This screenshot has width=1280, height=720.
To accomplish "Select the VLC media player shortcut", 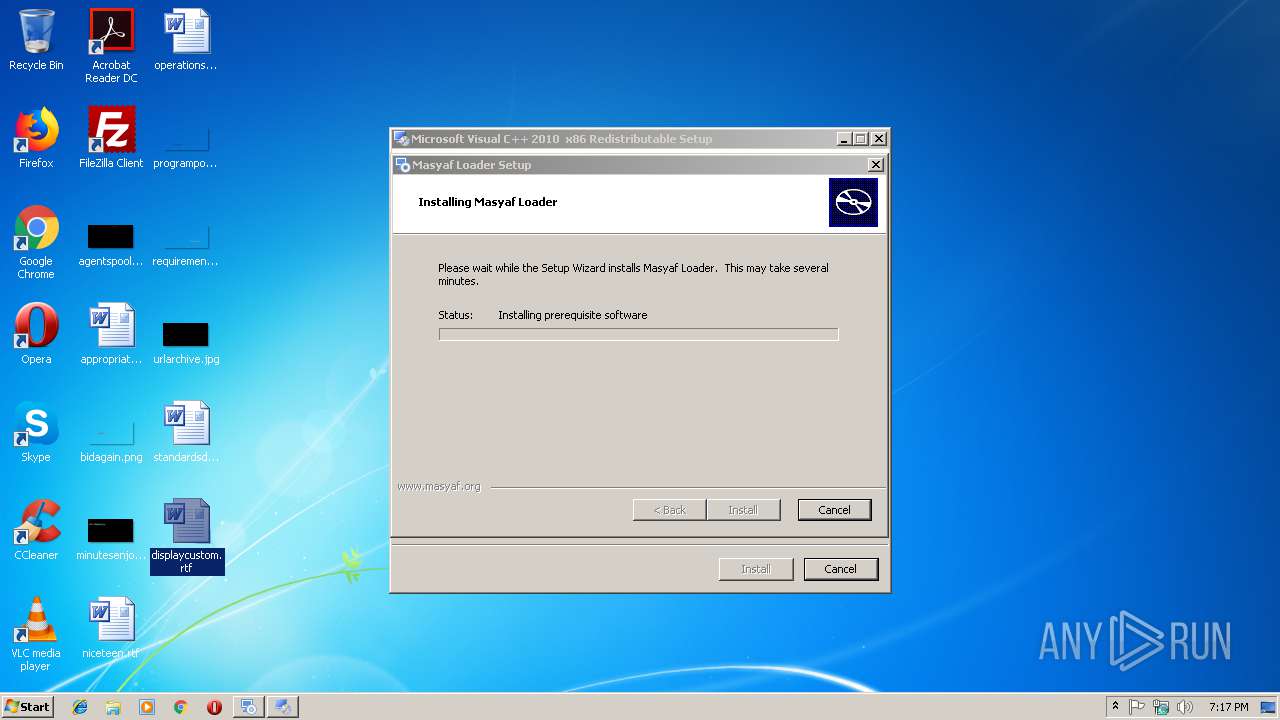I will pos(36,634).
